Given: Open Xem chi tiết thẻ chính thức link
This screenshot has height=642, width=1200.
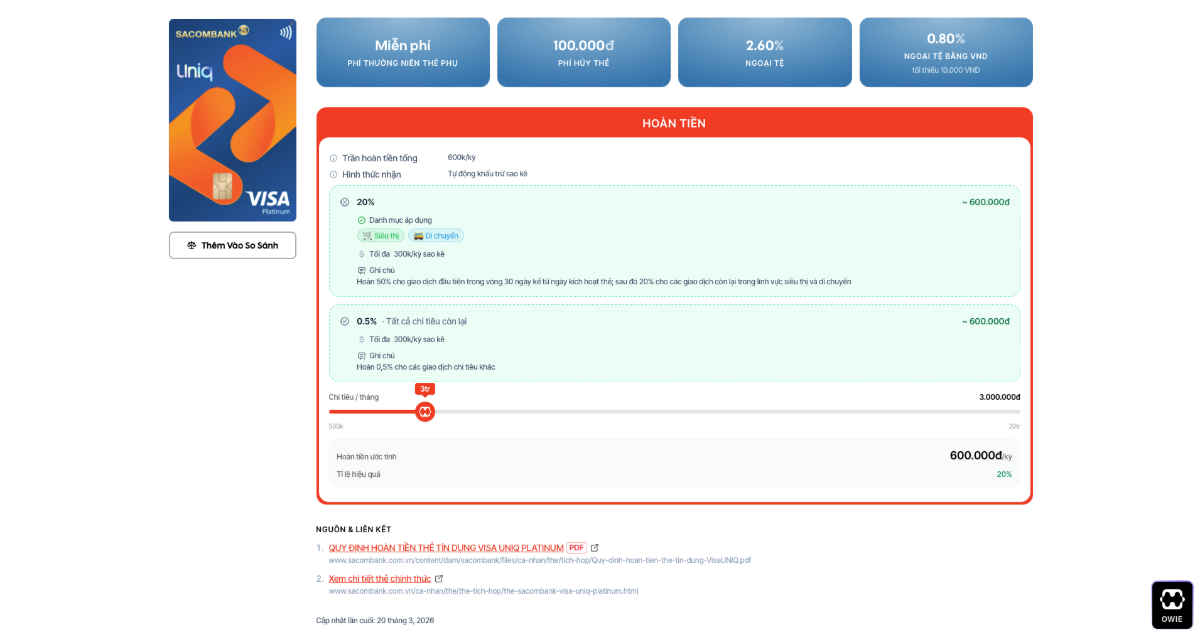Looking at the screenshot, I should pyautogui.click(x=380, y=578).
